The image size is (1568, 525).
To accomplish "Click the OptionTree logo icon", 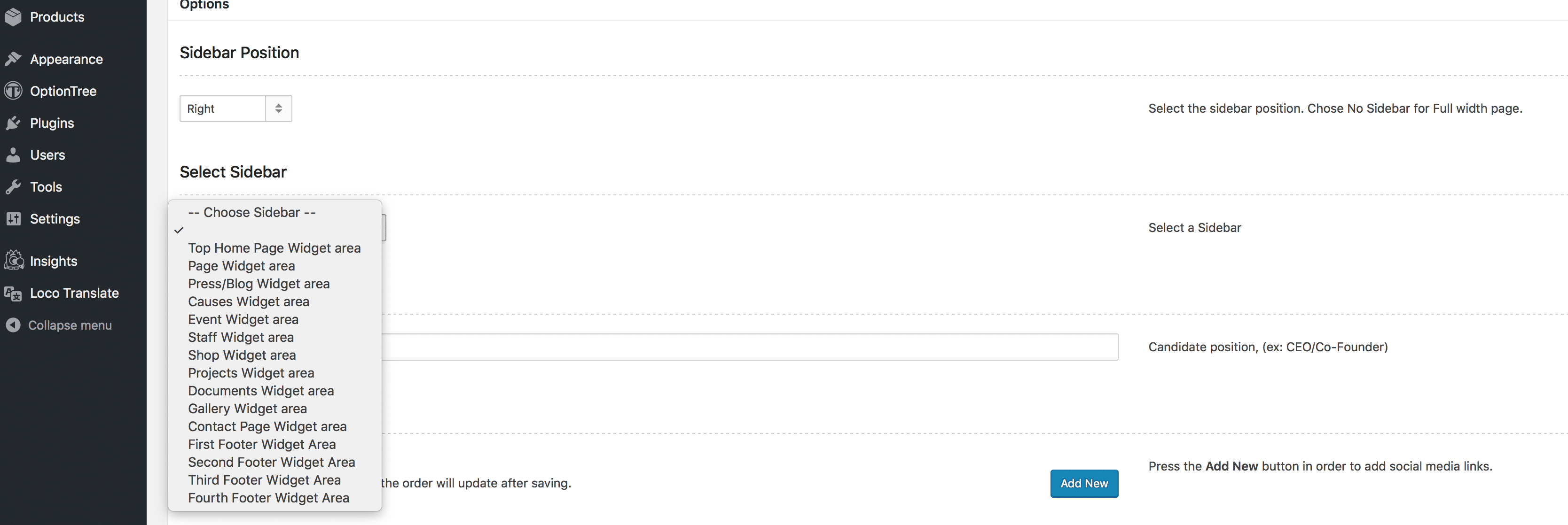I will pos(13,91).
